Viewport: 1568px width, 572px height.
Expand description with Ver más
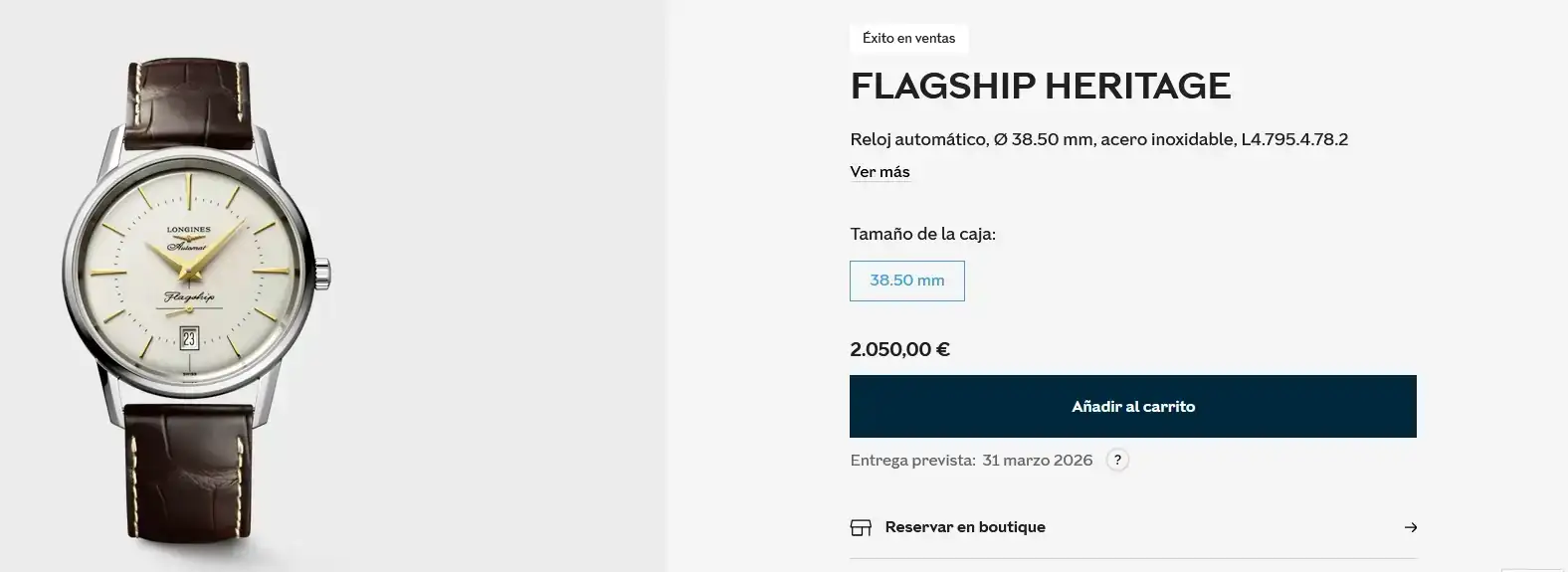point(880,172)
